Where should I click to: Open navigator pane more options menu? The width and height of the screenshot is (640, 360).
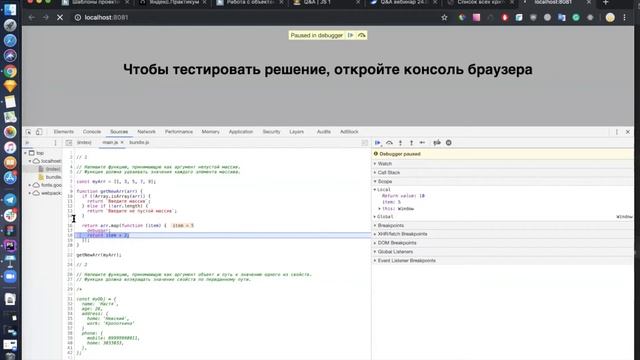pyautogui.click(x=55, y=143)
